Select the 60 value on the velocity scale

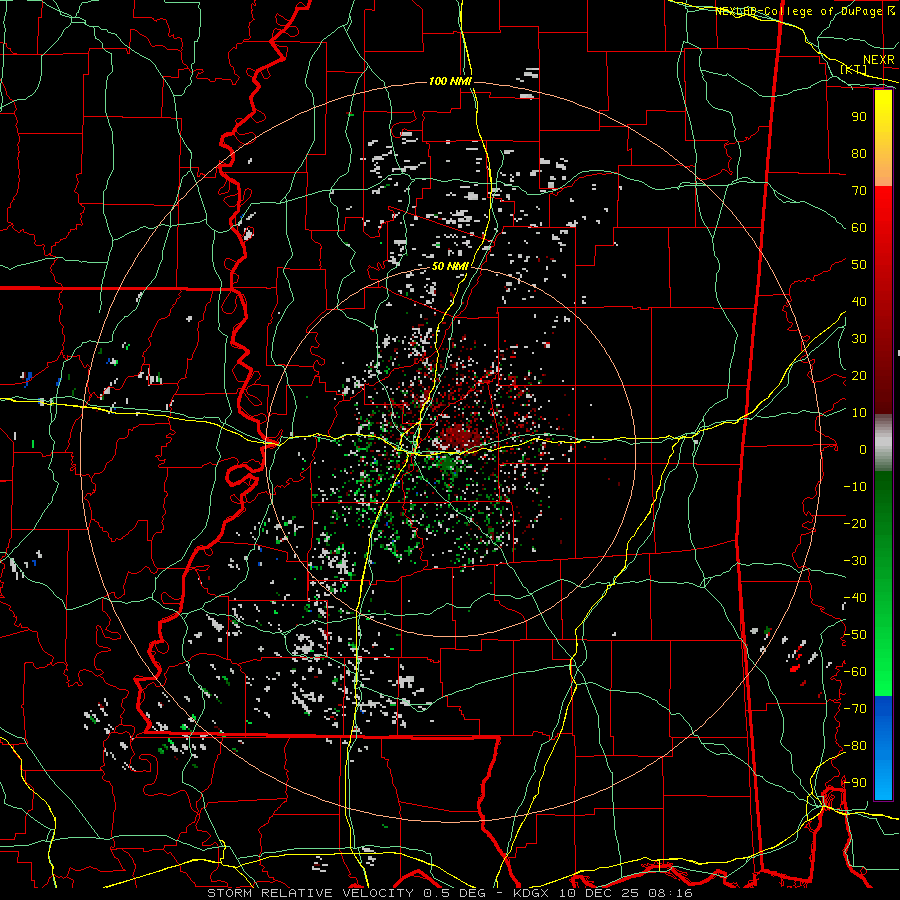[859, 228]
